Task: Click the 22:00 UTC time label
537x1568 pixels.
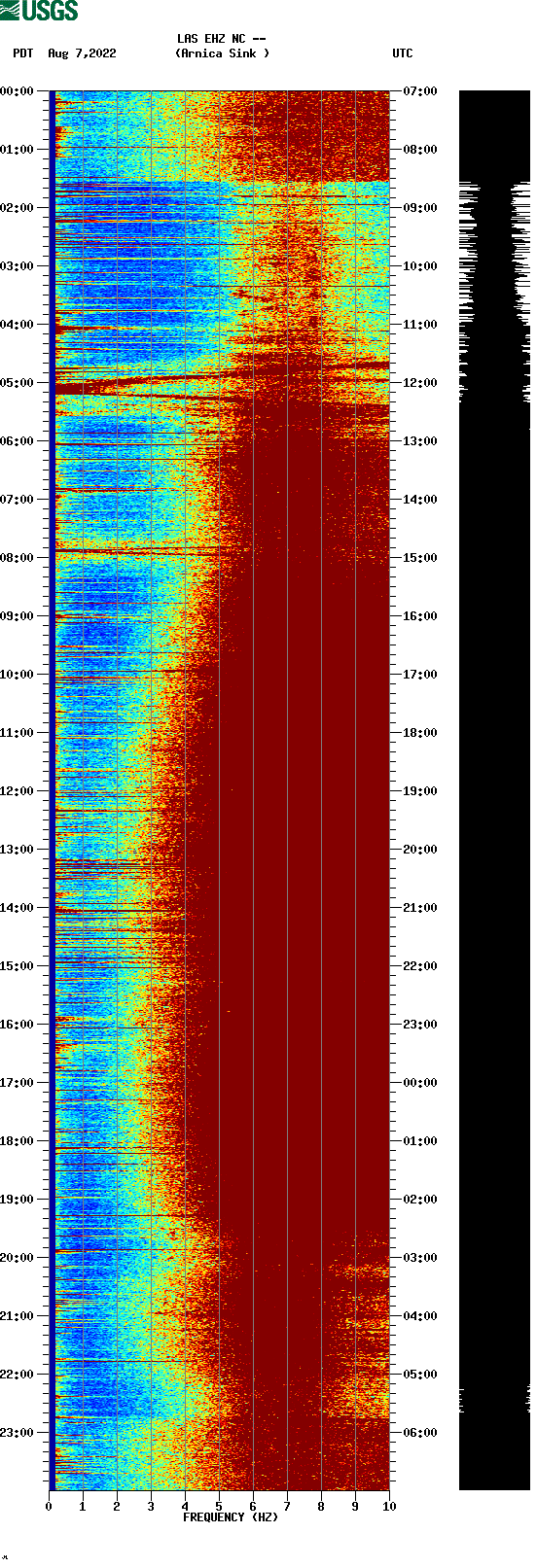Action: coord(420,966)
